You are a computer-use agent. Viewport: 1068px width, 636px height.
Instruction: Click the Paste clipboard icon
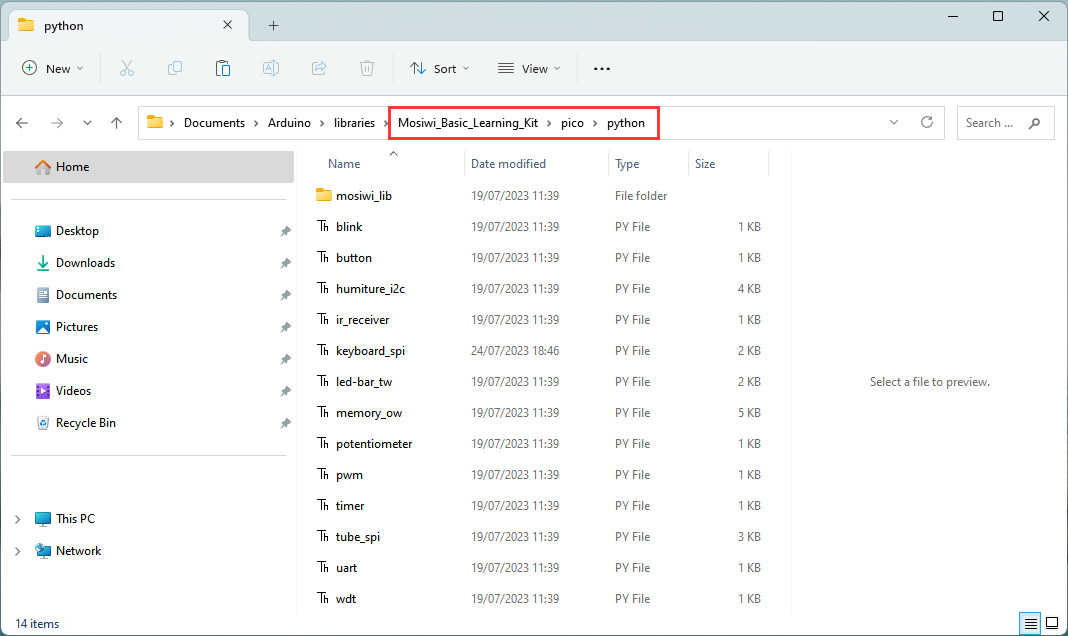223,68
